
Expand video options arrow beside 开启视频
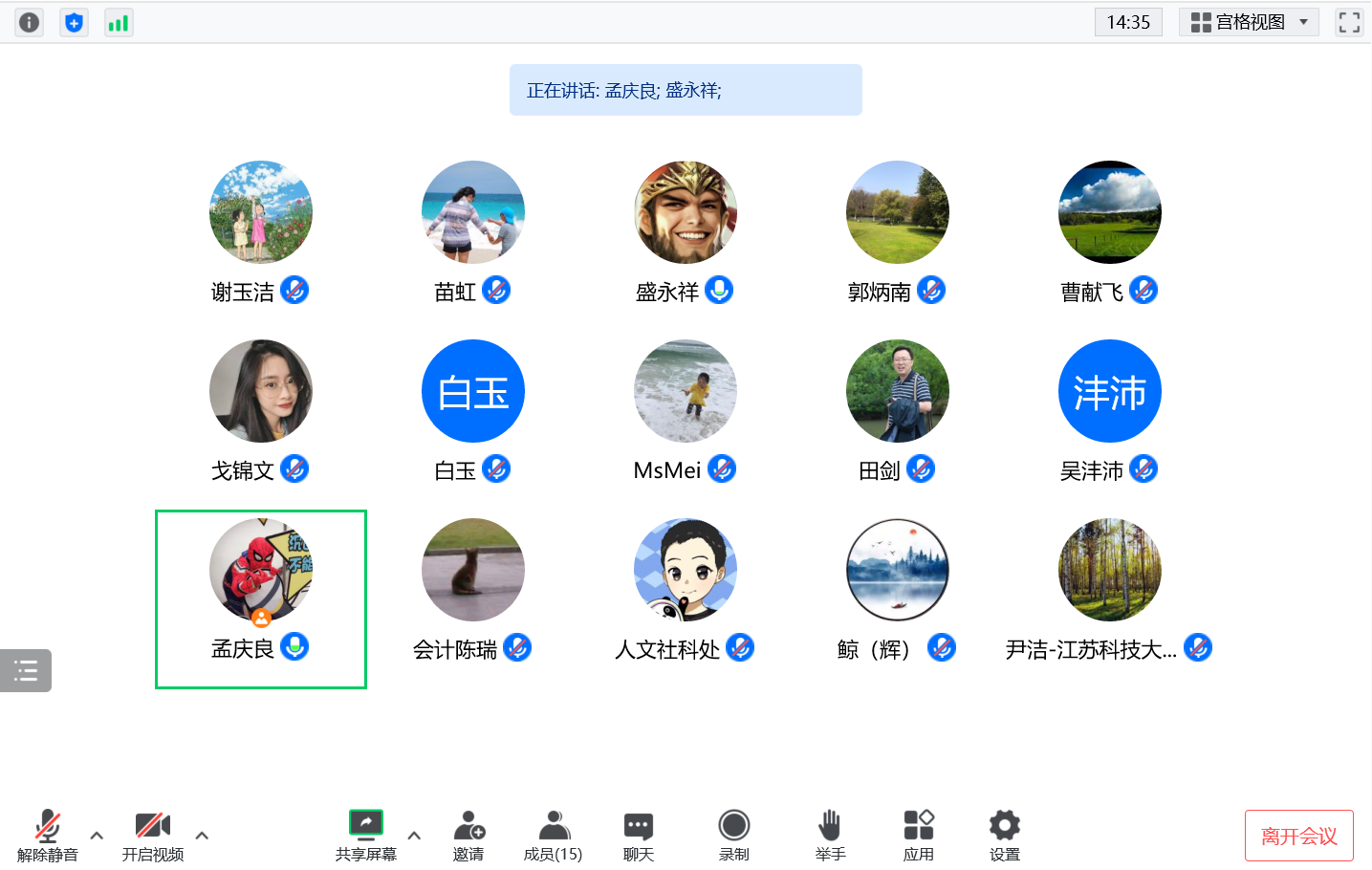[202, 836]
